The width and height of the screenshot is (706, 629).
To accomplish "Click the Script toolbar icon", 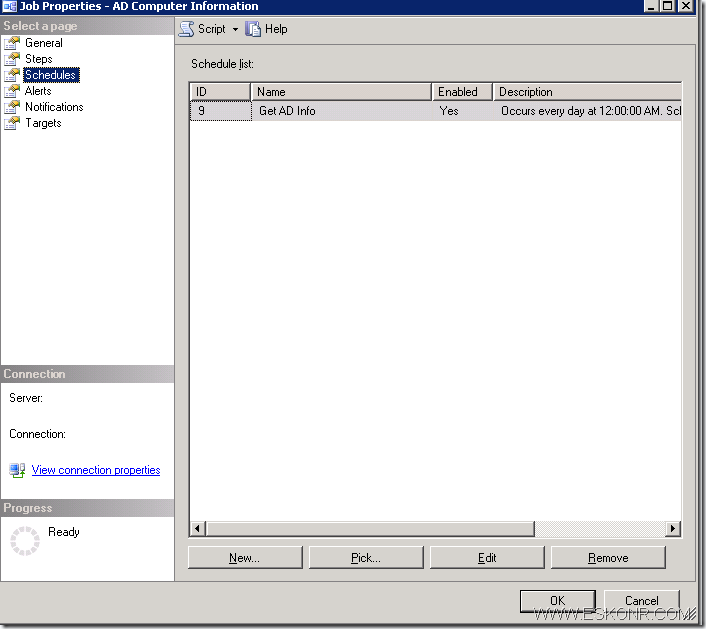I will pos(186,29).
